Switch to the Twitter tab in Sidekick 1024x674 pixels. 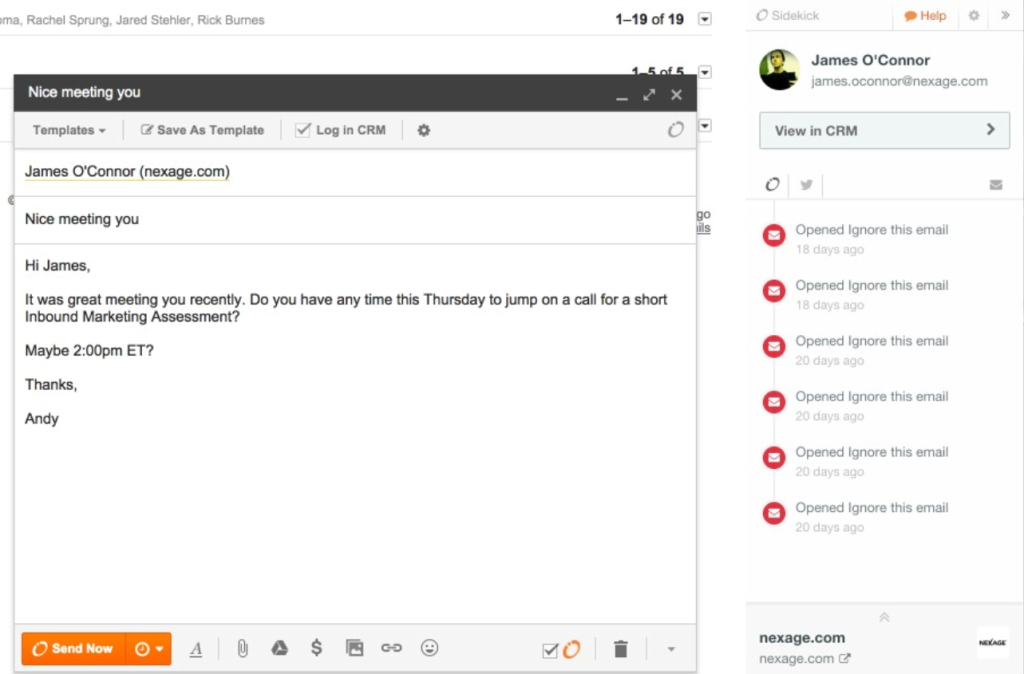tap(806, 185)
